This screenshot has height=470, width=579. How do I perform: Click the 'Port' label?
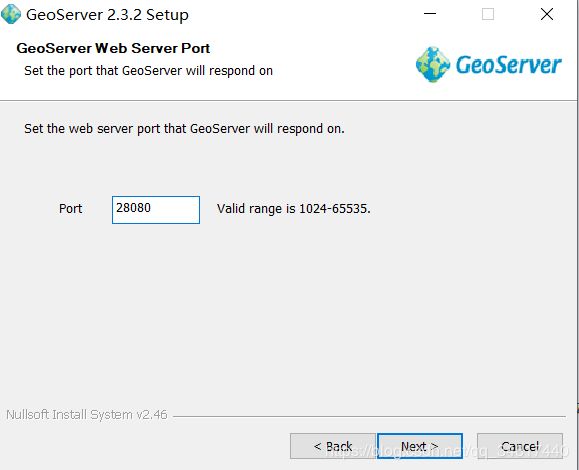tap(70, 209)
